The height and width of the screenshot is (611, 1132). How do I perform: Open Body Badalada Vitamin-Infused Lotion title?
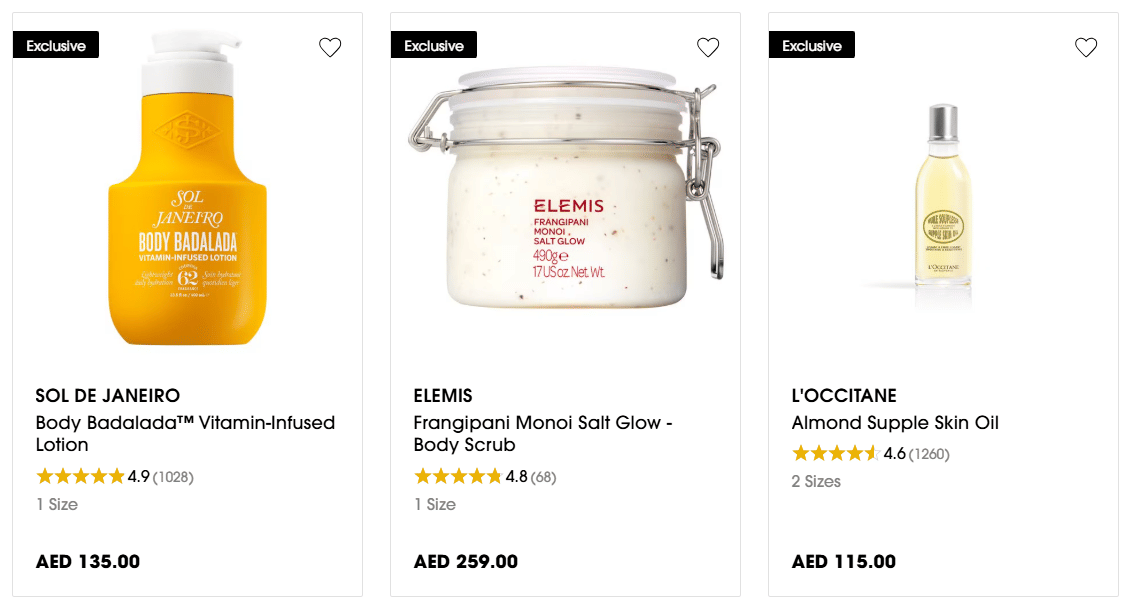(x=185, y=433)
